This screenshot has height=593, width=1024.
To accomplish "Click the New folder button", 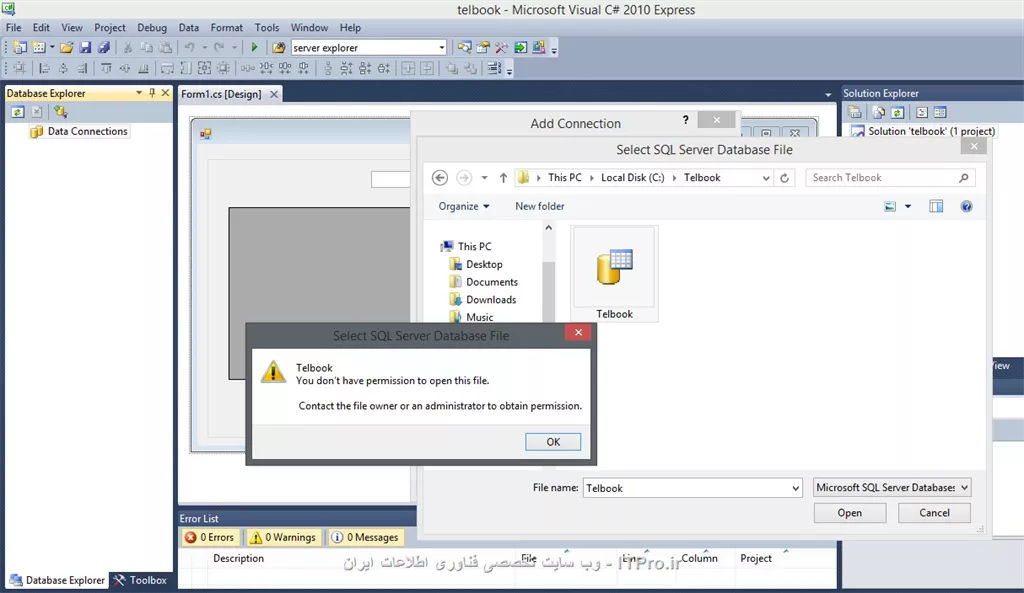I will (x=539, y=206).
